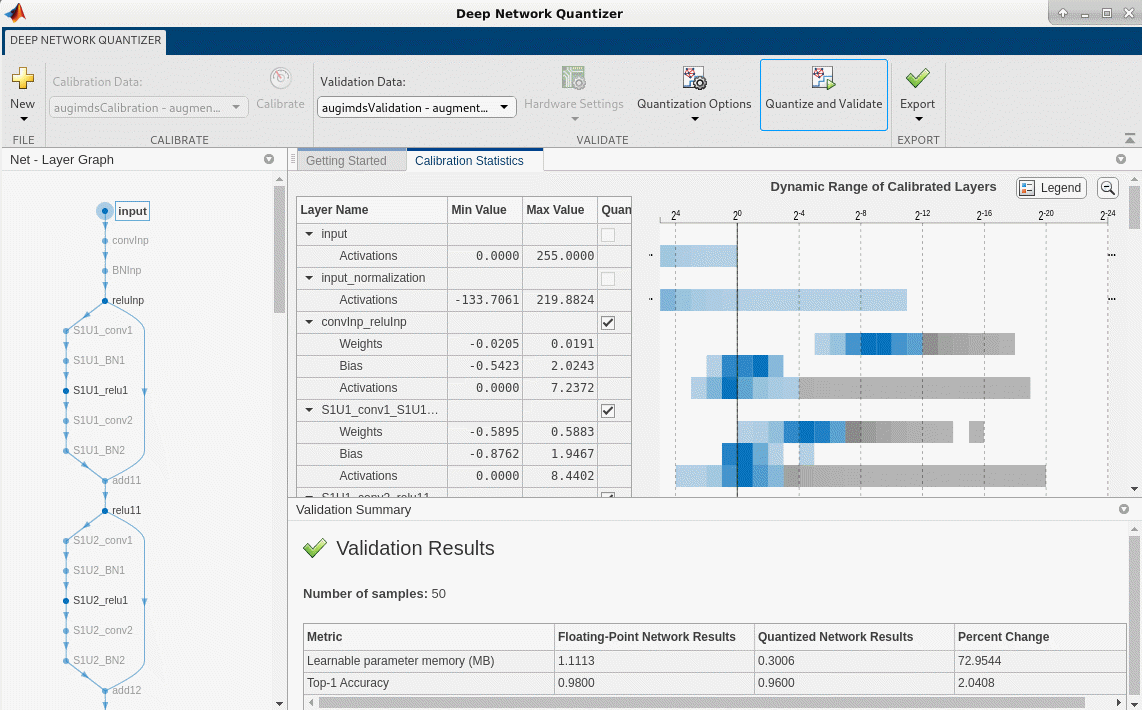Click the Max Value column header
The height and width of the screenshot is (710, 1142).
[x=560, y=210]
